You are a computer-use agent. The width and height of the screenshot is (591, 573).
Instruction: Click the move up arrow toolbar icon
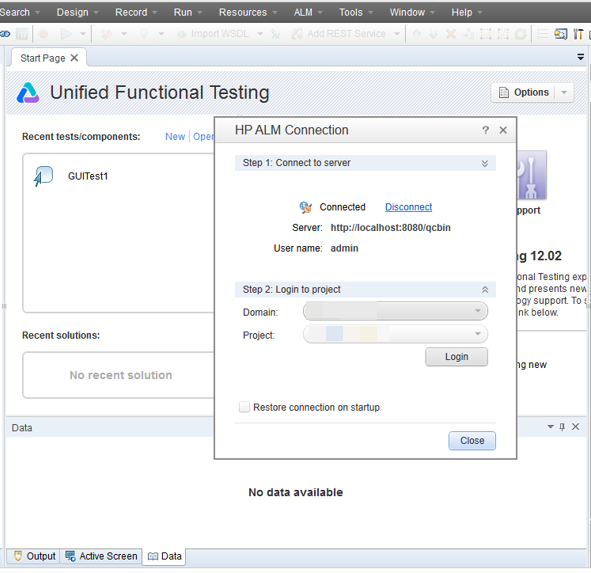tap(416, 34)
